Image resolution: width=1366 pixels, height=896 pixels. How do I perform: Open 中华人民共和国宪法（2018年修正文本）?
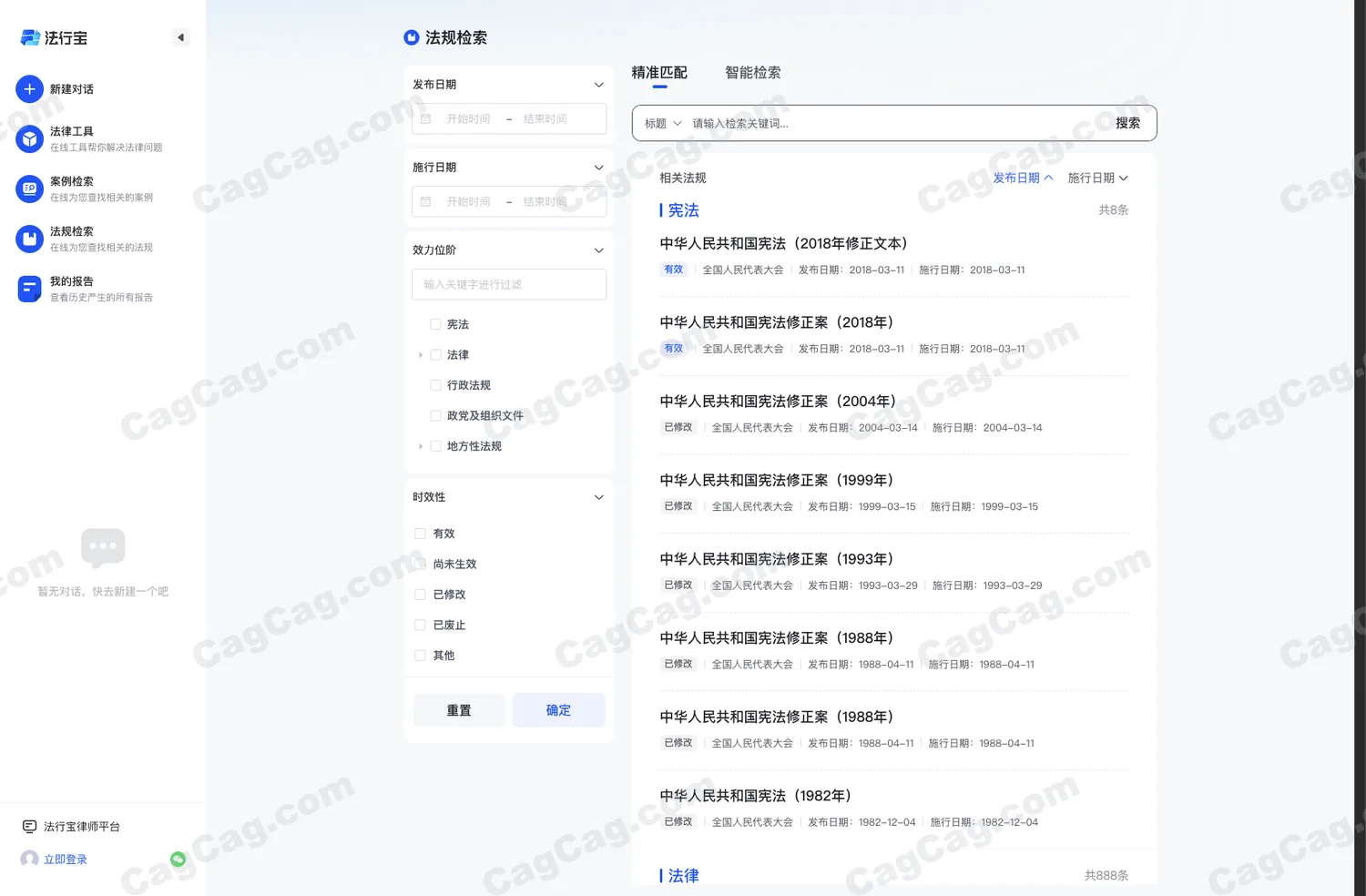[x=783, y=244]
